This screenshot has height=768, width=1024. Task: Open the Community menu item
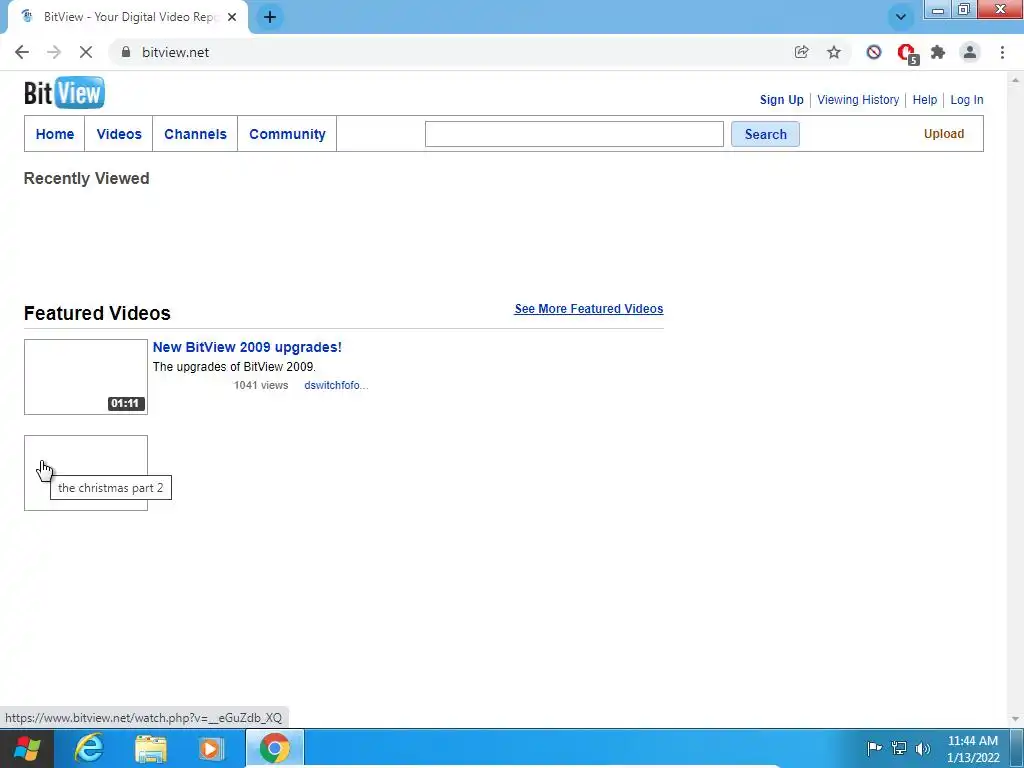287,134
